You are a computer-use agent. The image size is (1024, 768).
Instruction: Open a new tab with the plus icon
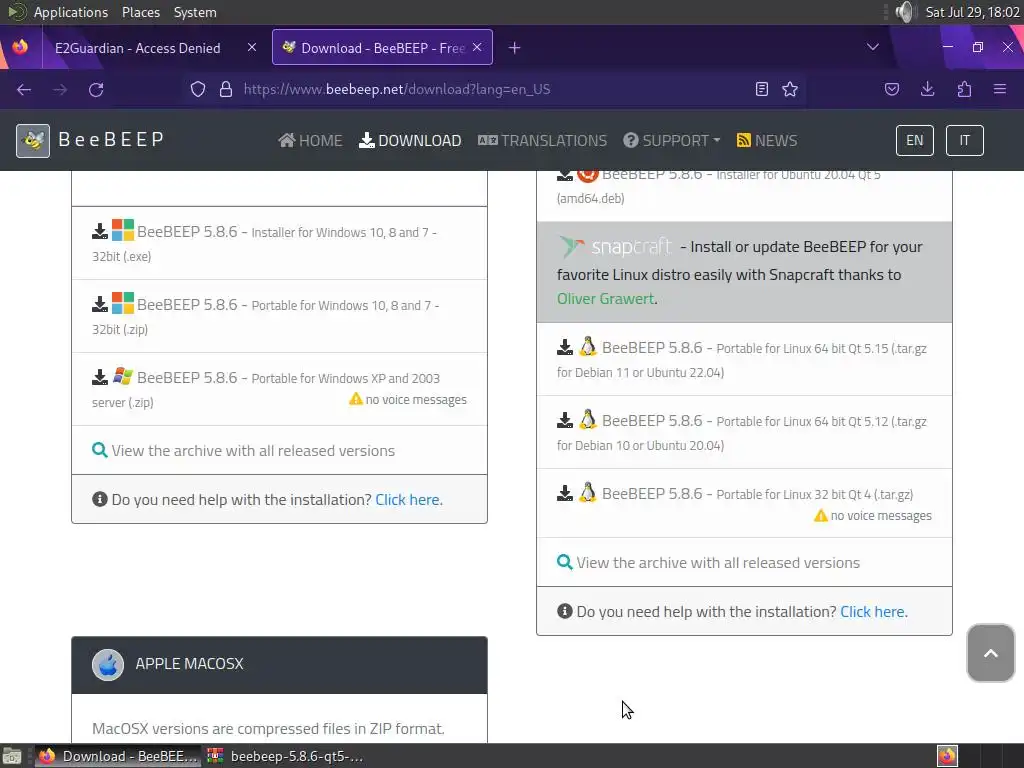point(515,48)
